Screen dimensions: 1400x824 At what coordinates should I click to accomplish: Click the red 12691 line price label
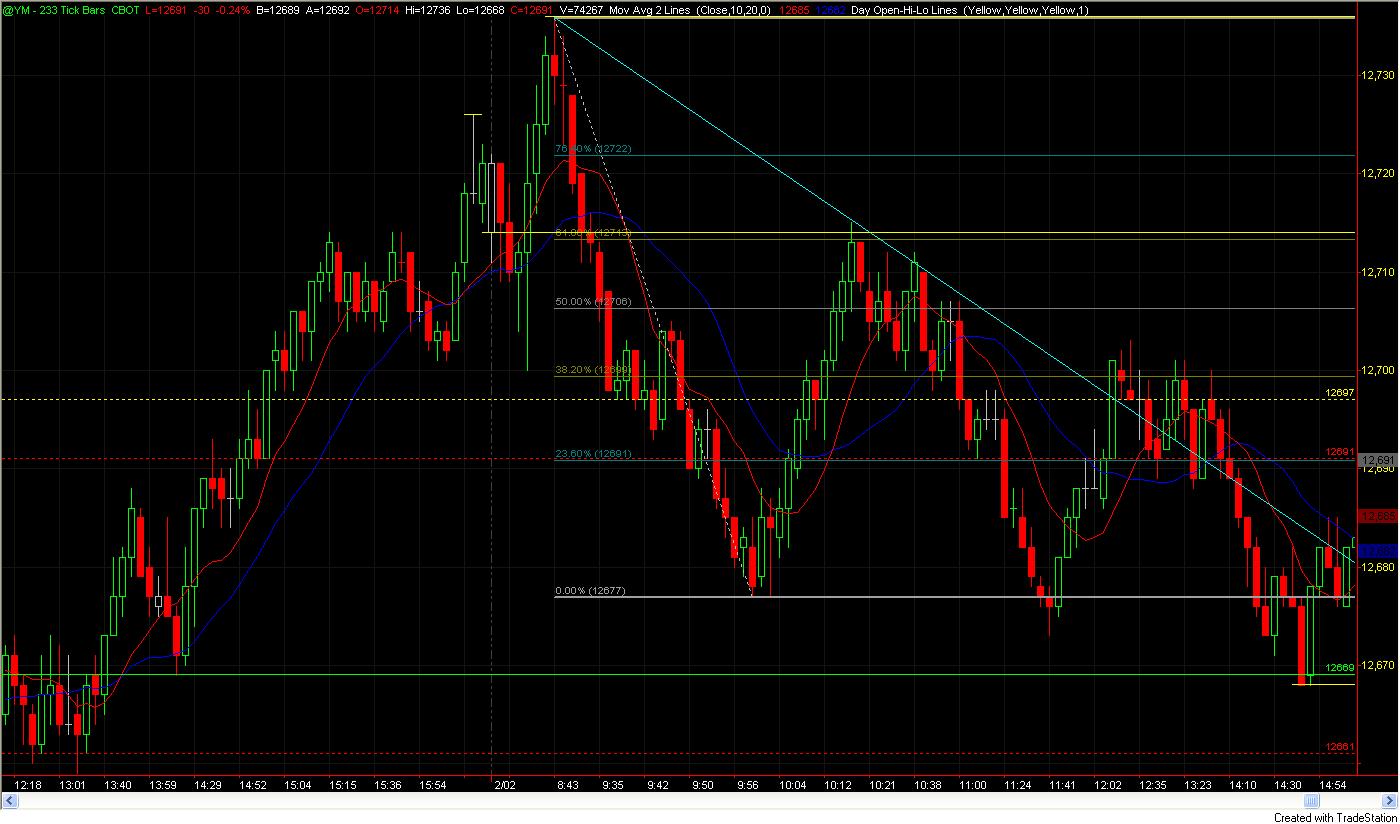[x=1339, y=452]
